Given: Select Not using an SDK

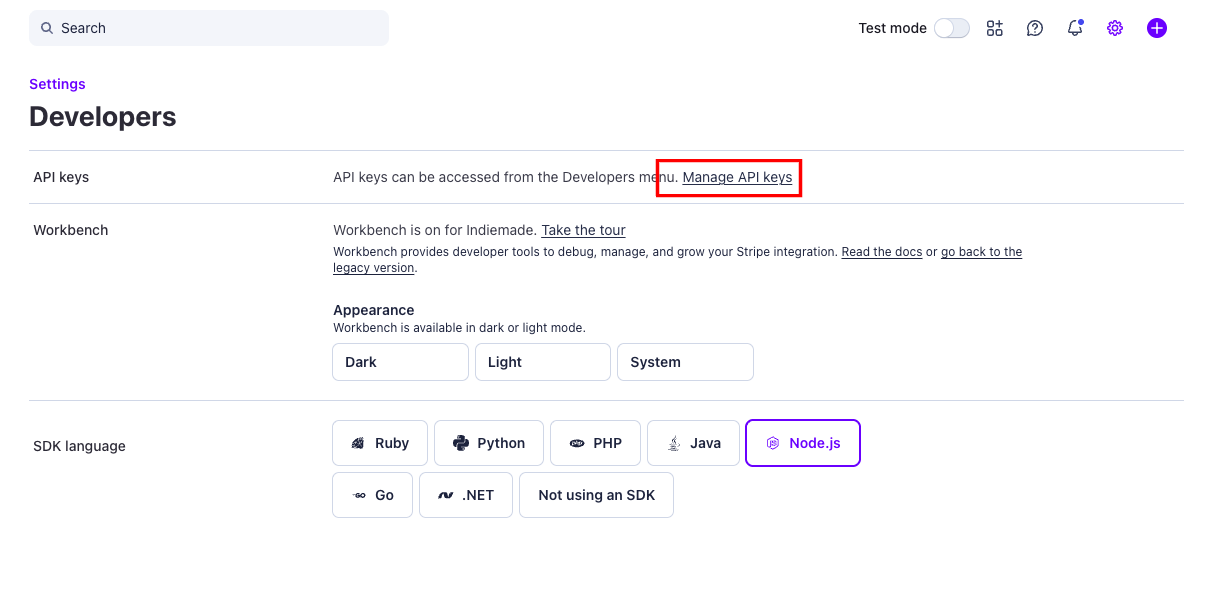Looking at the screenshot, I should coord(596,494).
